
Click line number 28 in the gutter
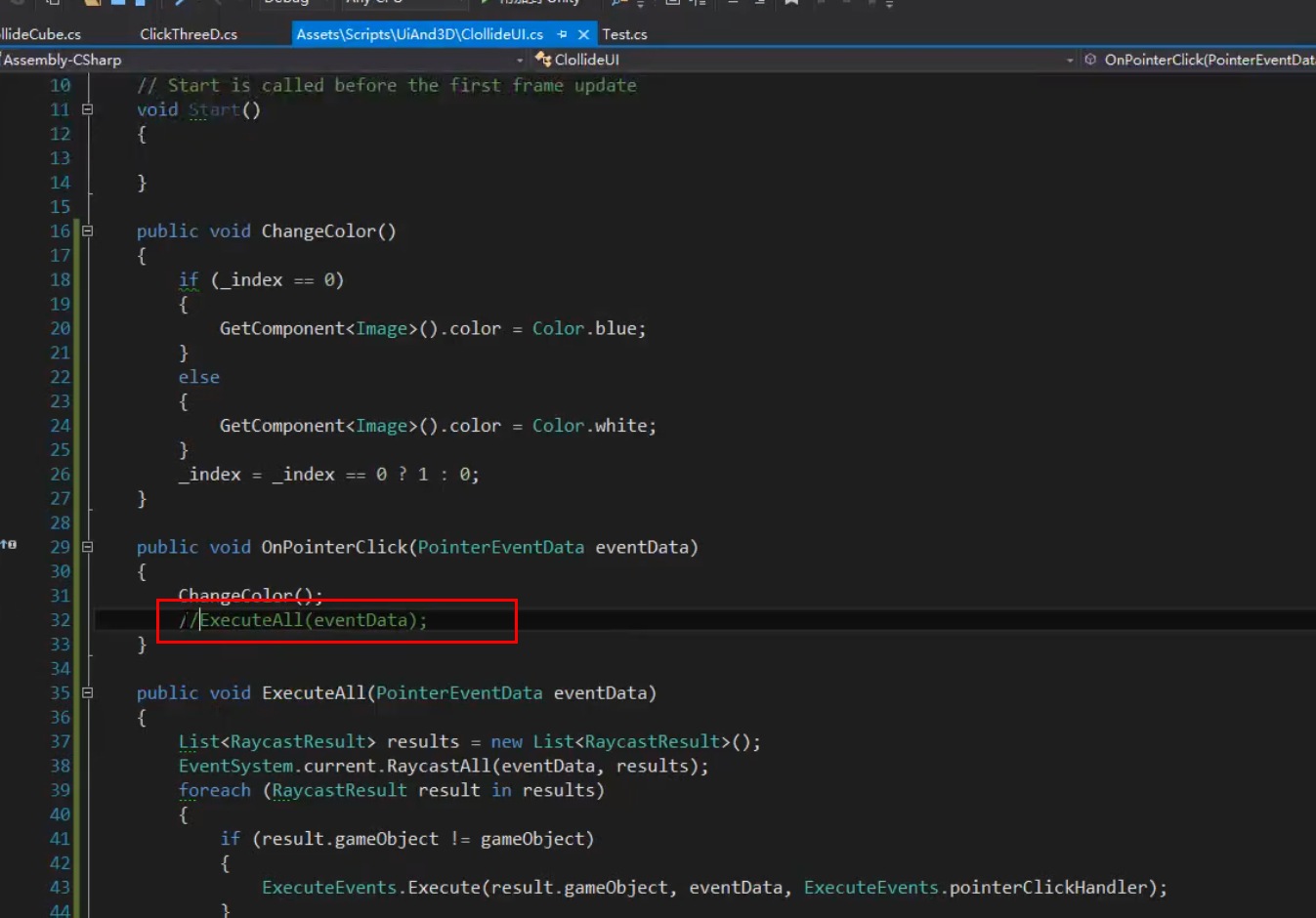[x=61, y=523]
